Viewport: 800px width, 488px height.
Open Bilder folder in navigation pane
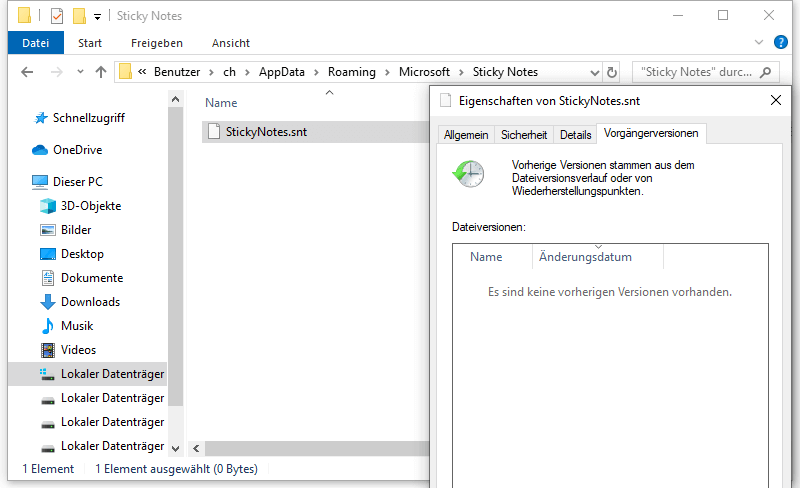(x=76, y=230)
